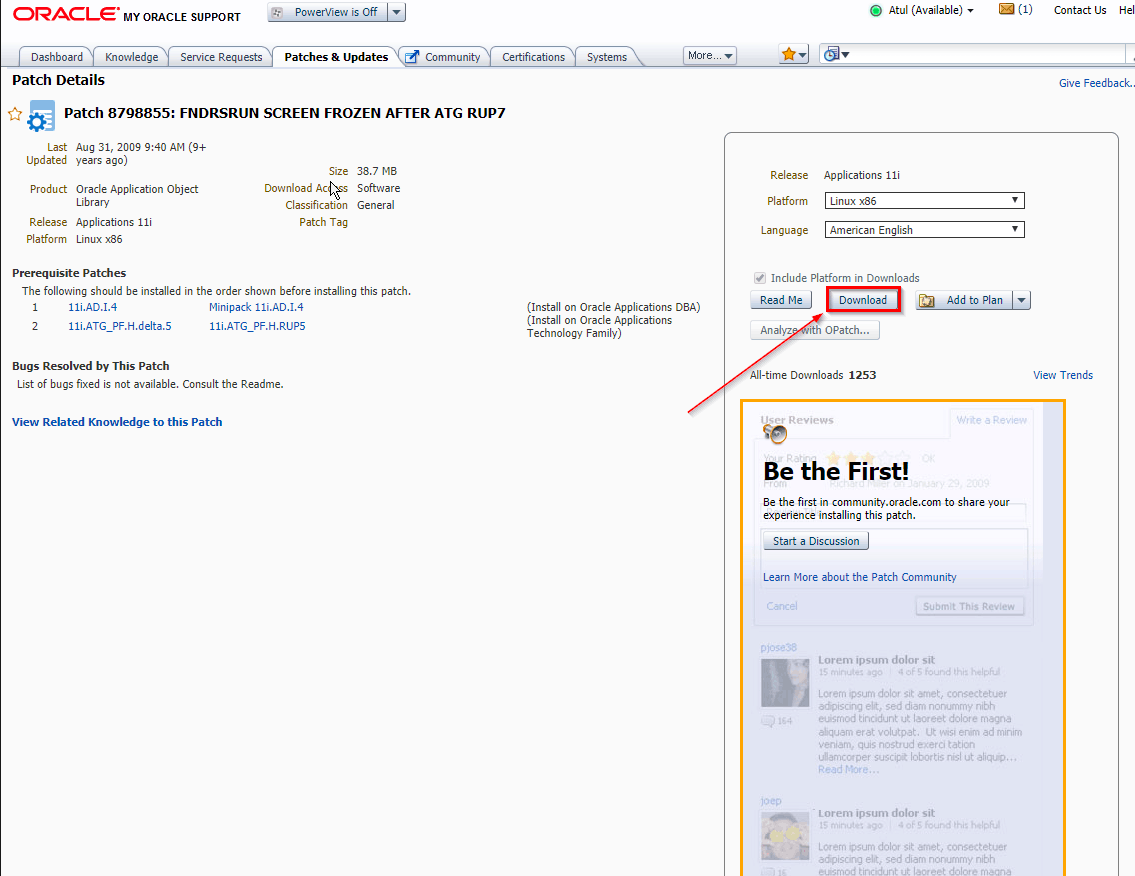This screenshot has height=876, width=1135.
Task: Click the Give Feedback link
Action: pyautogui.click(x=1096, y=83)
